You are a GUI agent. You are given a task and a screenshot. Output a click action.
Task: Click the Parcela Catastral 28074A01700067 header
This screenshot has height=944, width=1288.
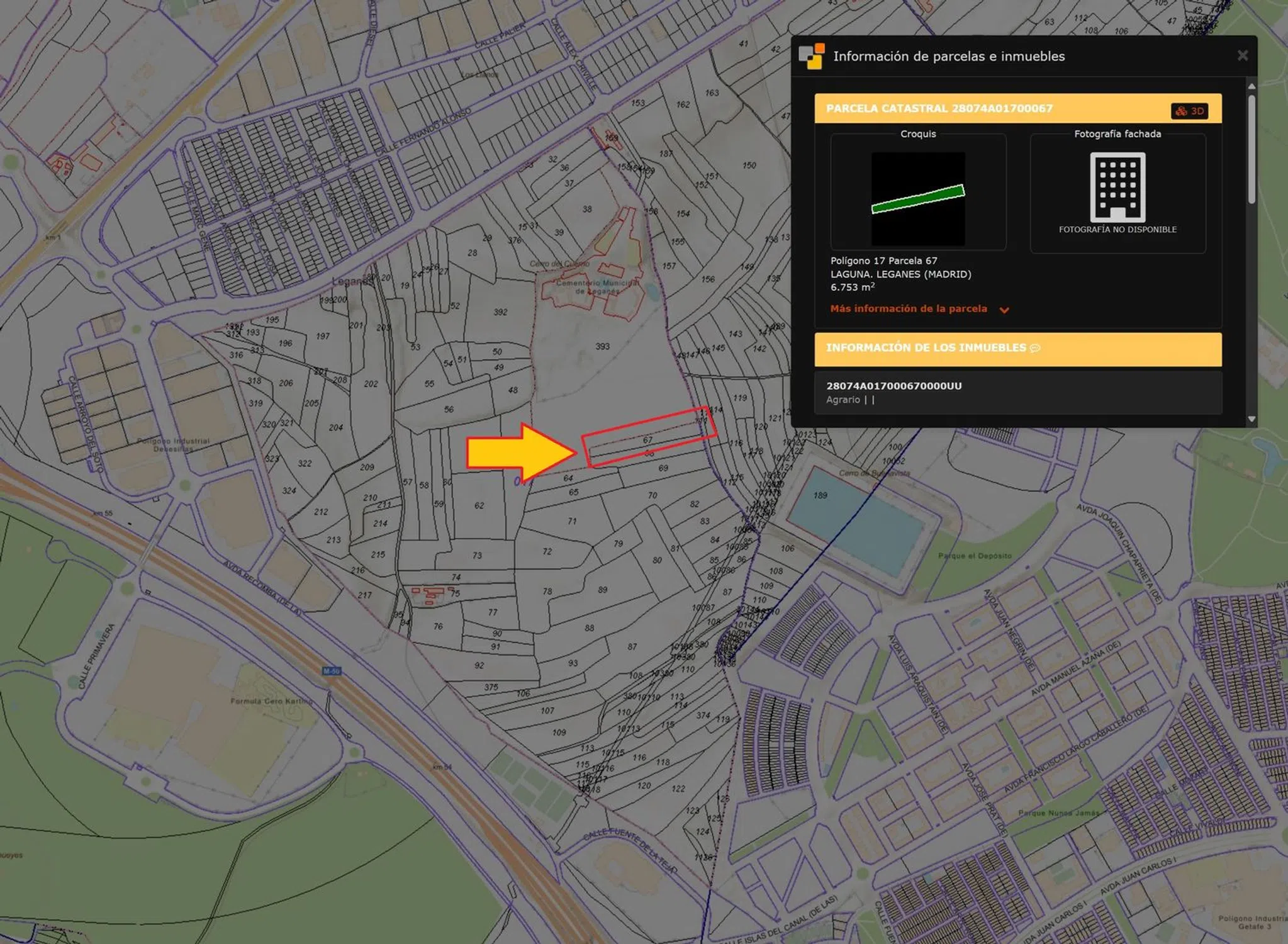939,108
